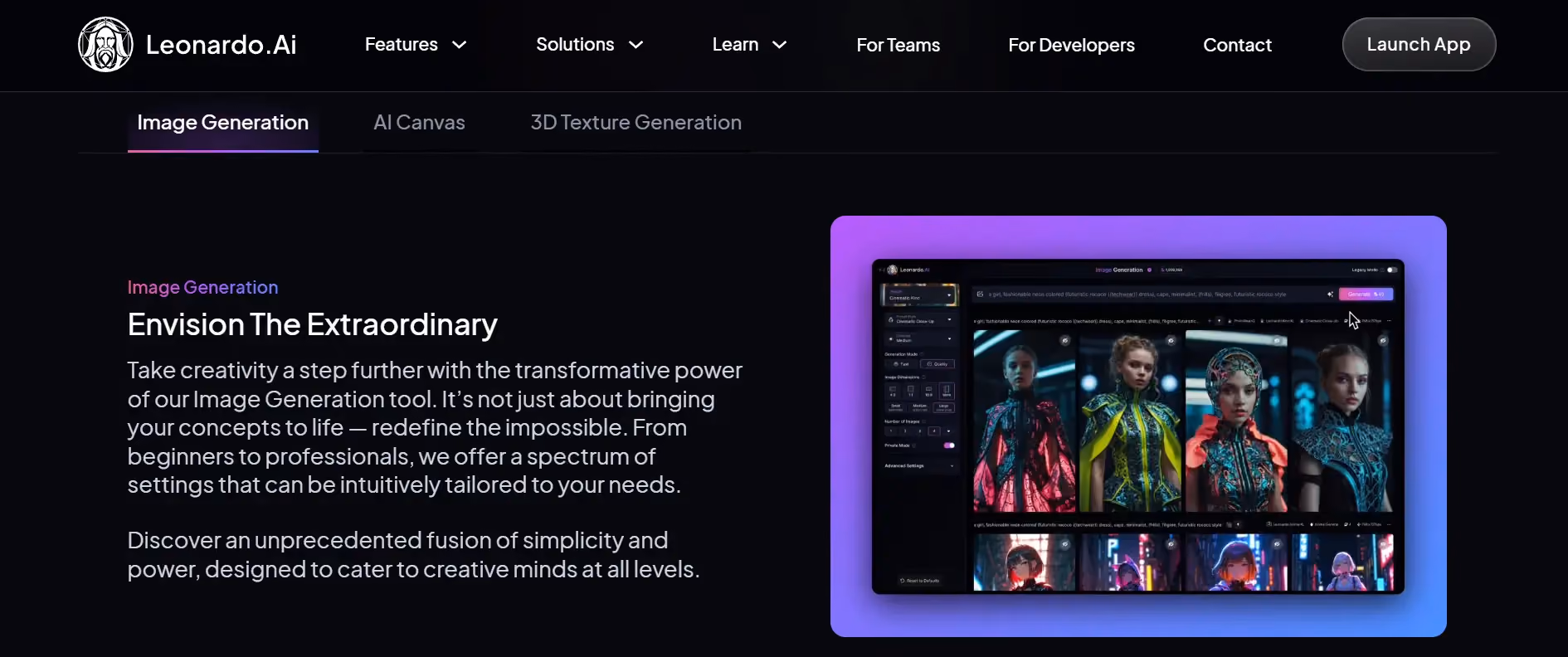Click the Leonardo.Ai wizard logo icon
Screen dimensions: 1568x657
pos(105,45)
